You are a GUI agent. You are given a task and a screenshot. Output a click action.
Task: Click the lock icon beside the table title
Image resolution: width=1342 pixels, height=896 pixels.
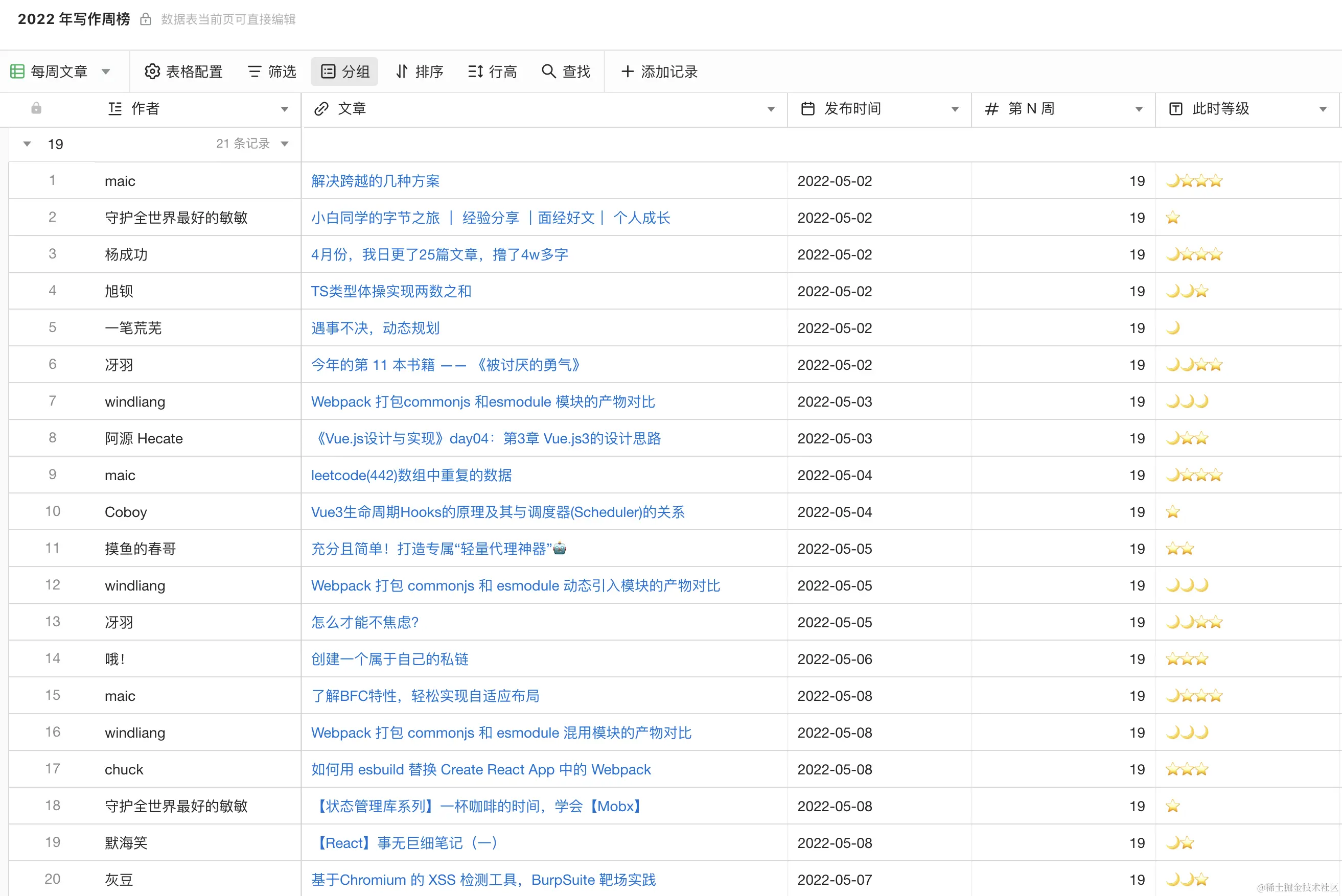pos(146,19)
